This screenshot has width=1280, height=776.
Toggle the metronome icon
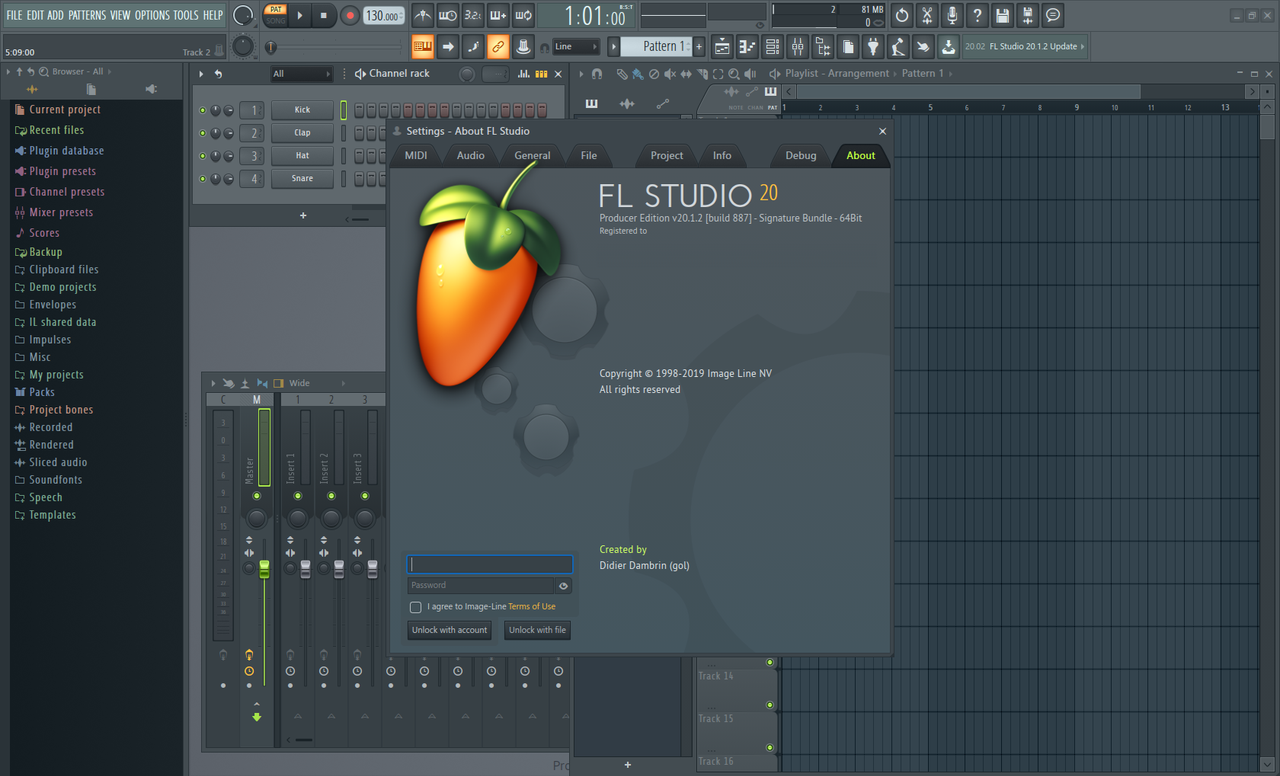point(422,15)
